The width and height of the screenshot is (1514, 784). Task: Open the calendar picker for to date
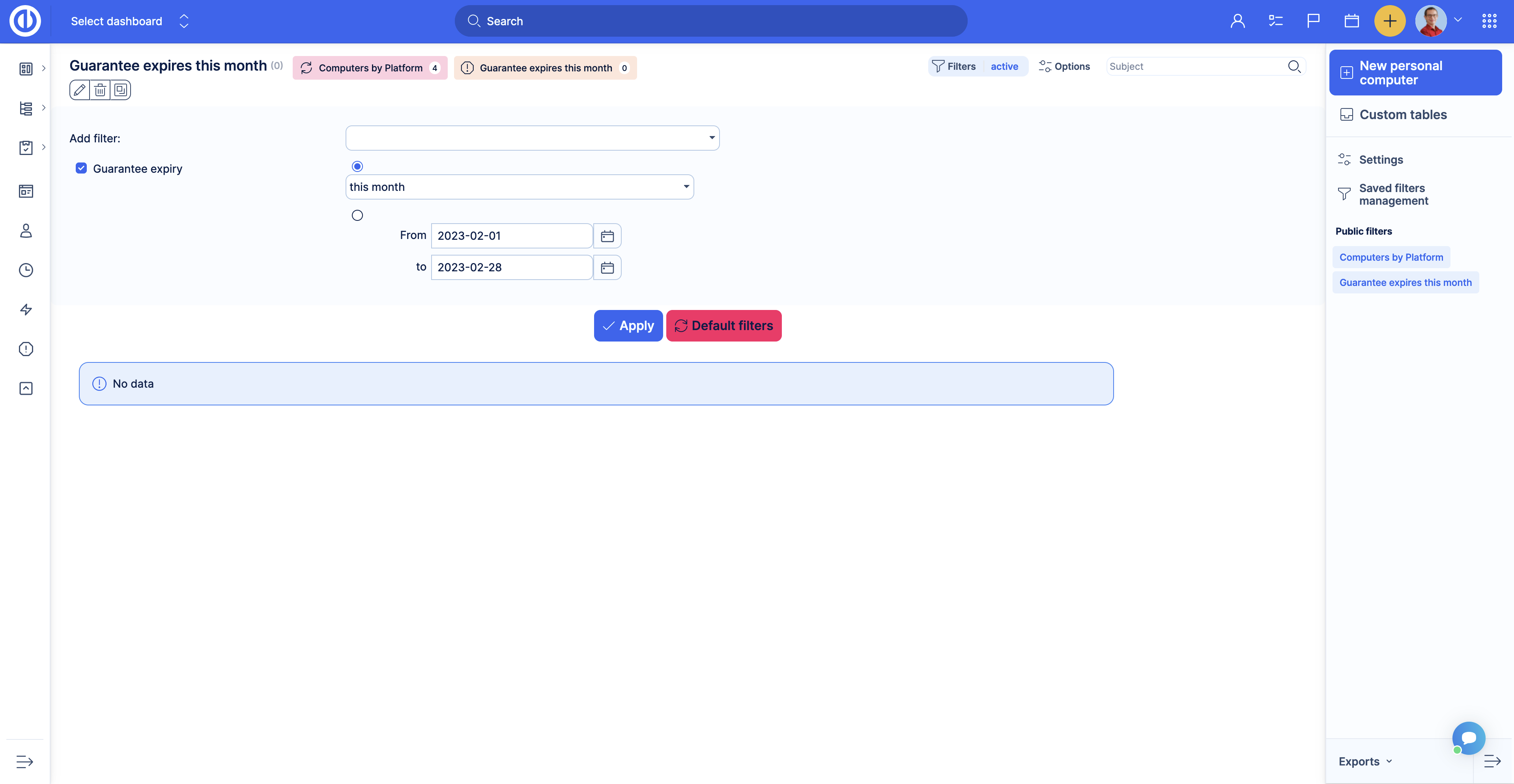(x=607, y=267)
